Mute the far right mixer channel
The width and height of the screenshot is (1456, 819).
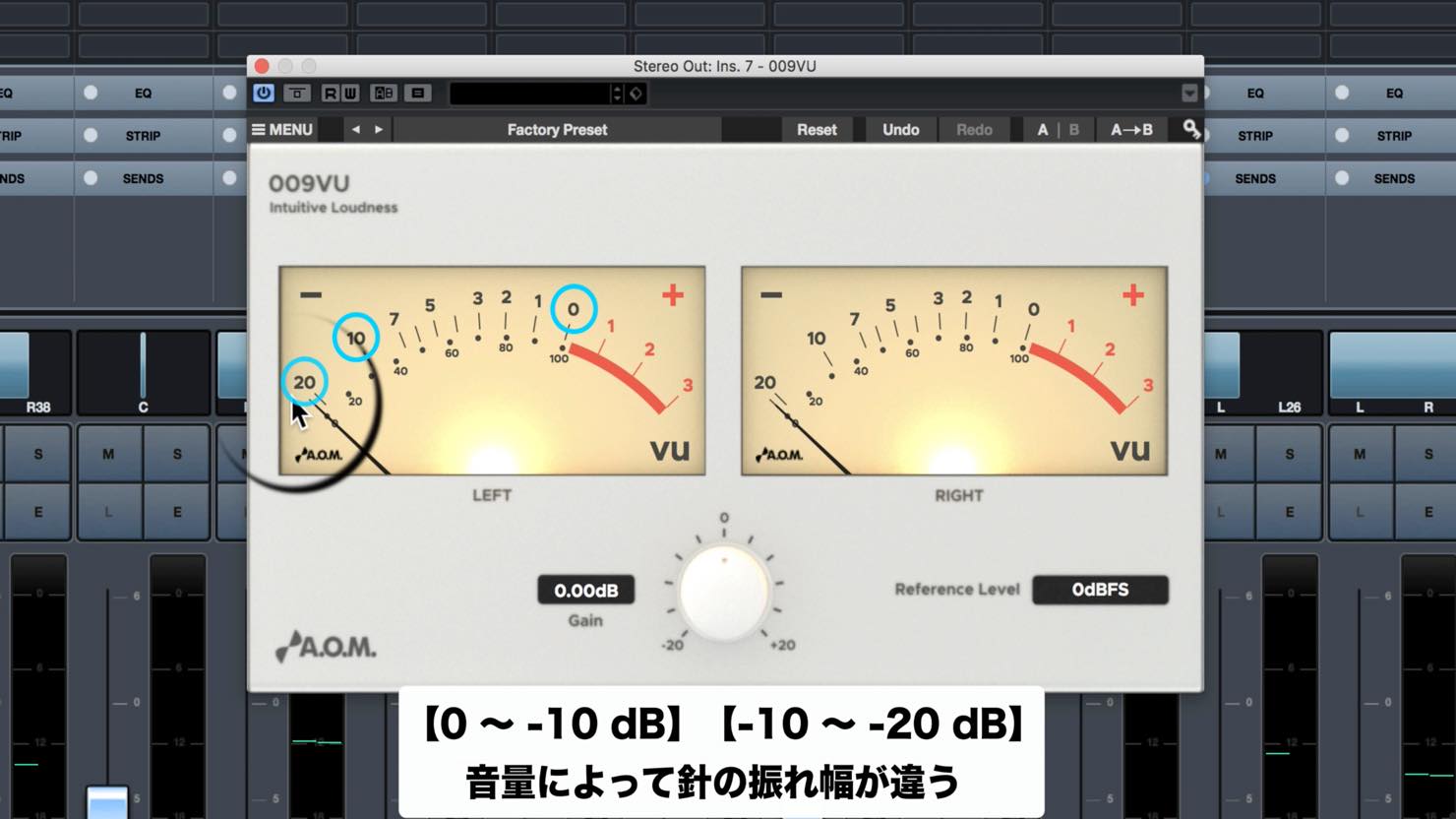[1360, 454]
